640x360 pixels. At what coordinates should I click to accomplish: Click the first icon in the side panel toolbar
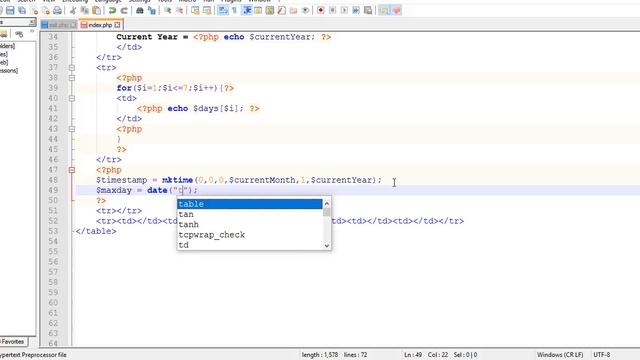[x=4, y=33]
